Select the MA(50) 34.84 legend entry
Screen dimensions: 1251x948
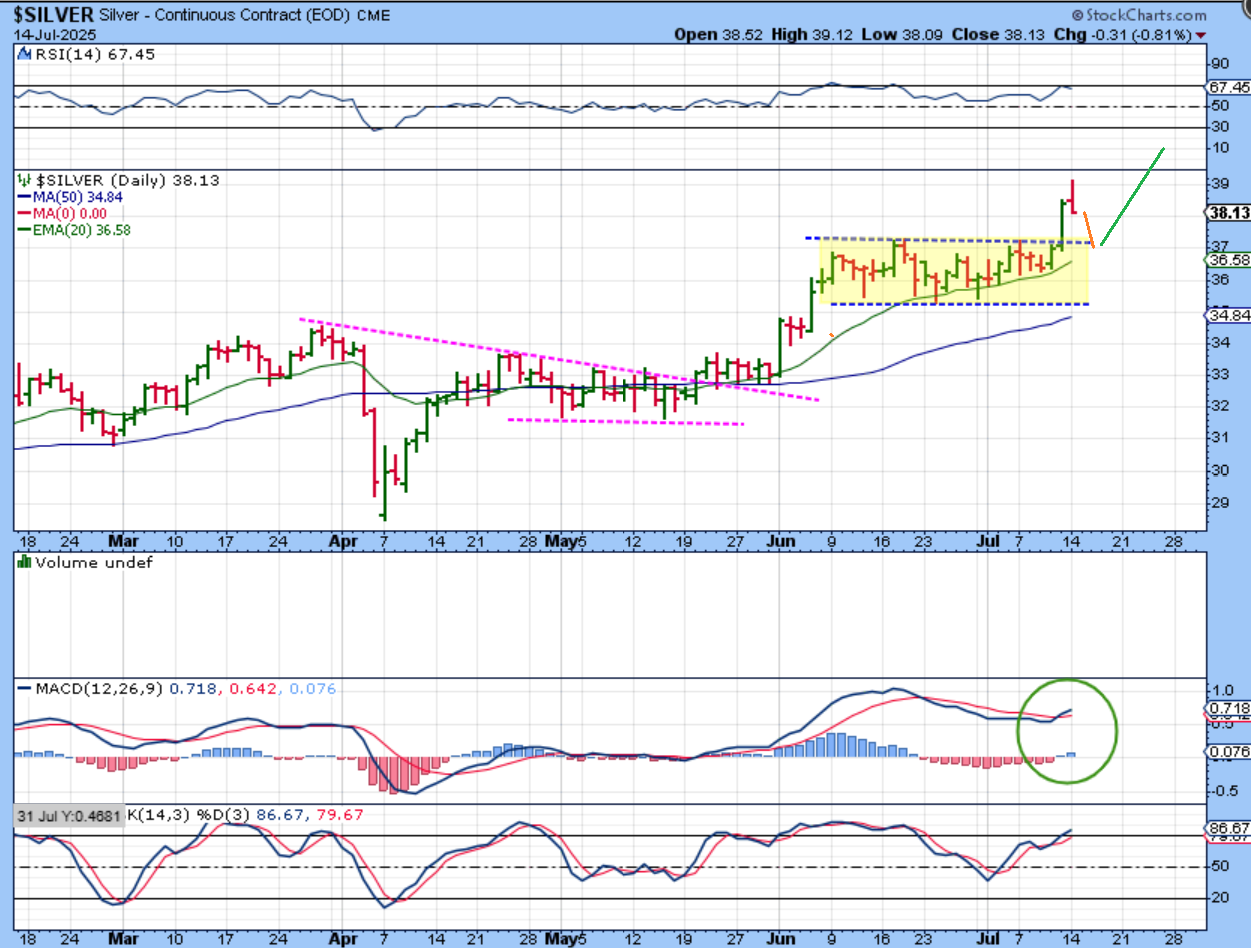point(70,197)
